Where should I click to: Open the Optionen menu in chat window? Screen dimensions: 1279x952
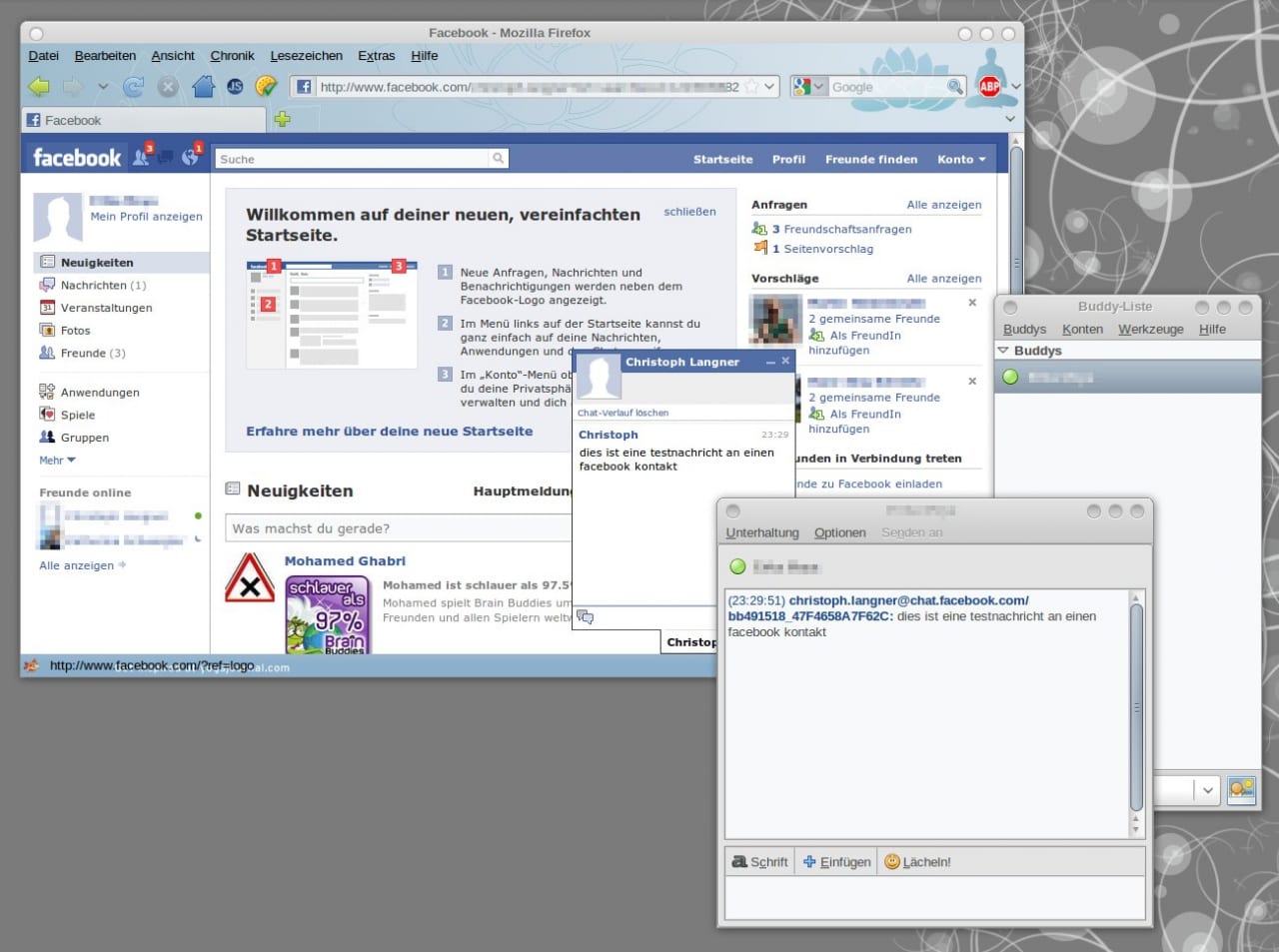840,533
